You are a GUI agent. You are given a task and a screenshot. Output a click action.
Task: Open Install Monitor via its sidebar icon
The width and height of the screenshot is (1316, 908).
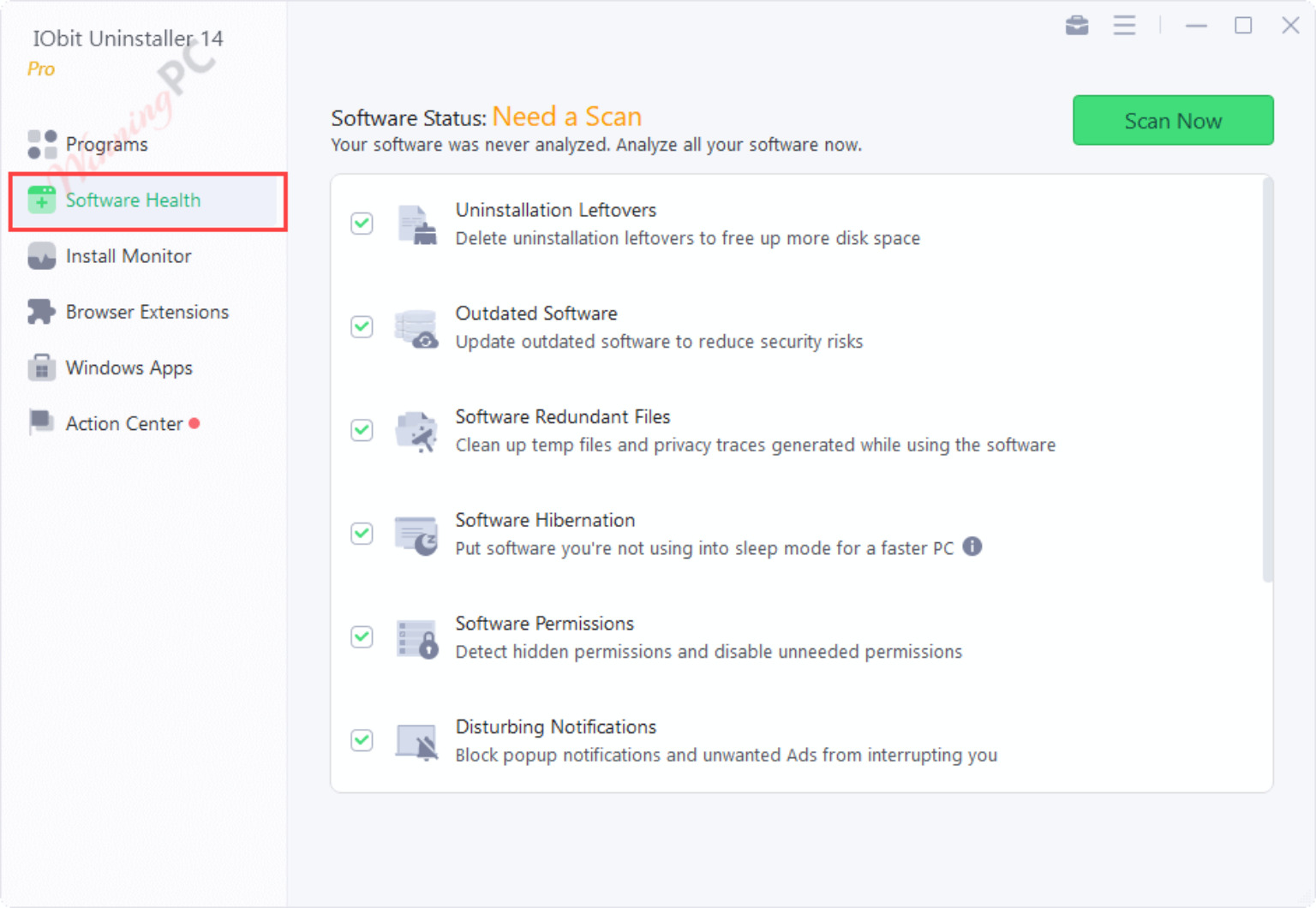41,256
